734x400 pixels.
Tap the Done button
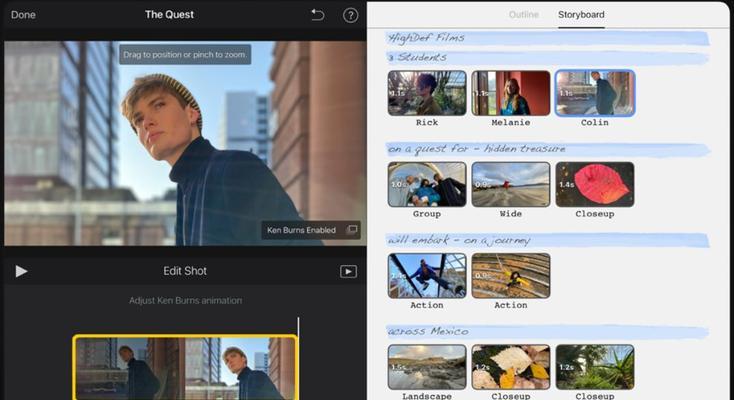pos(23,15)
